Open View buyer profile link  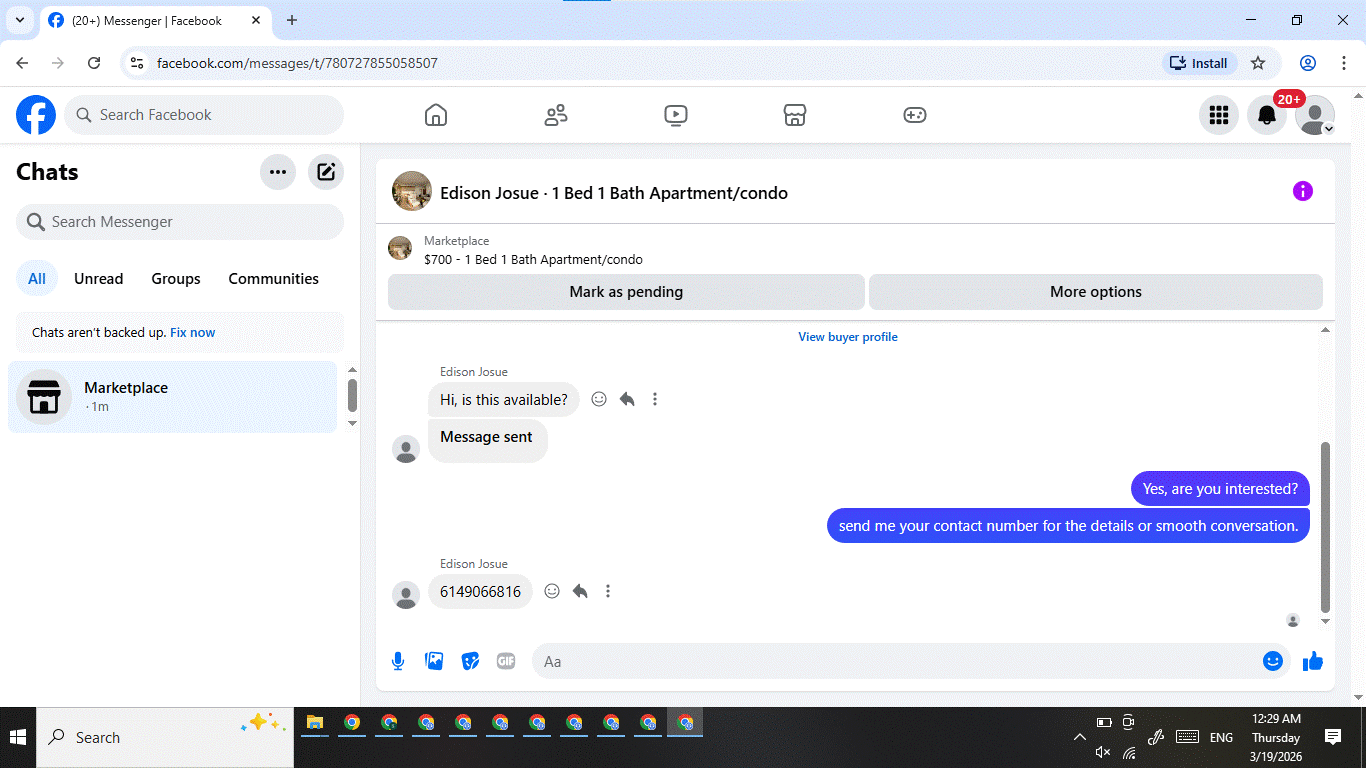pyautogui.click(x=848, y=337)
